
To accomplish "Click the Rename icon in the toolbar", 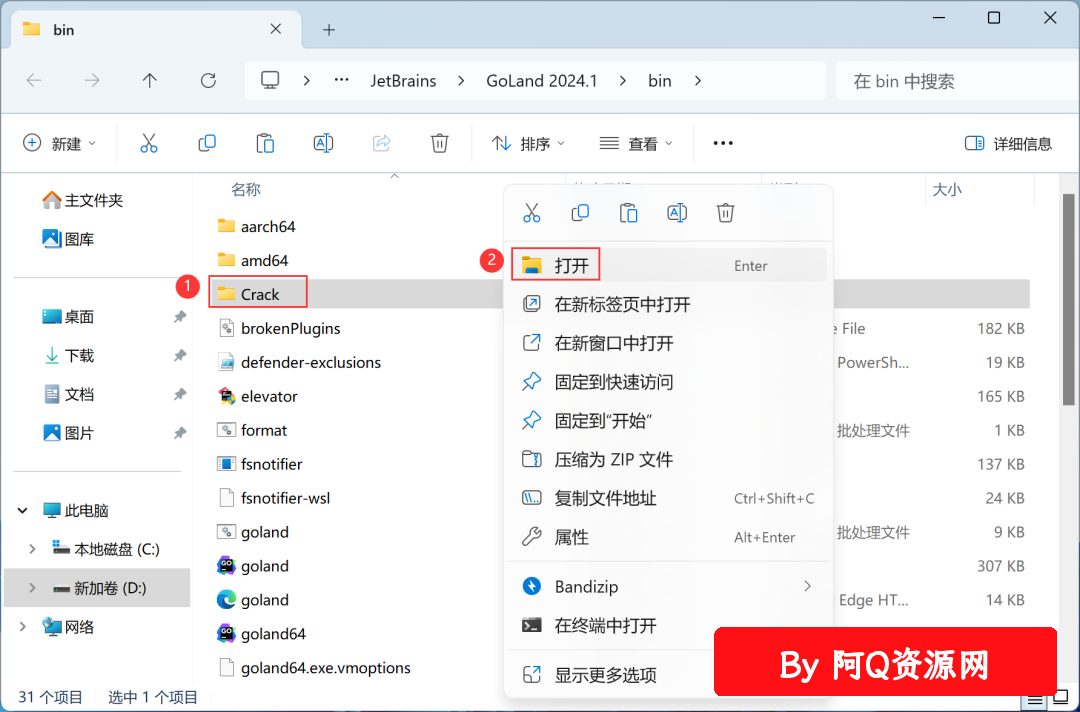I will [x=323, y=143].
